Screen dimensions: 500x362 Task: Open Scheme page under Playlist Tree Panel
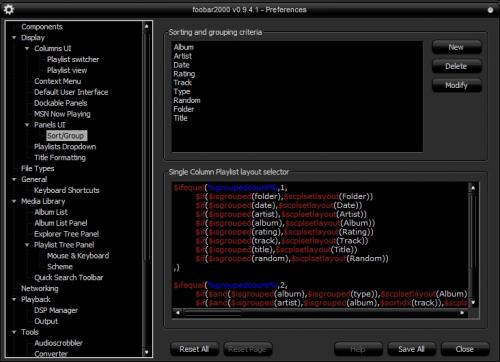pos(60,267)
